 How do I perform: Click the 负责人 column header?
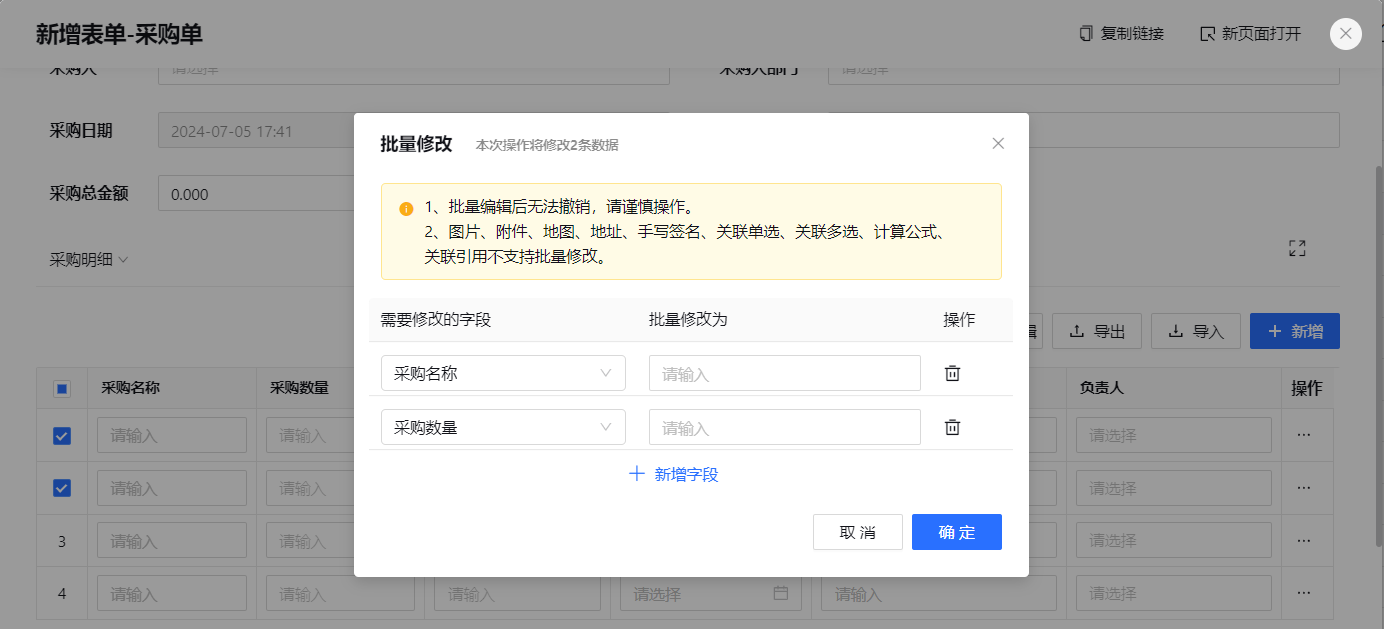click(1101, 387)
